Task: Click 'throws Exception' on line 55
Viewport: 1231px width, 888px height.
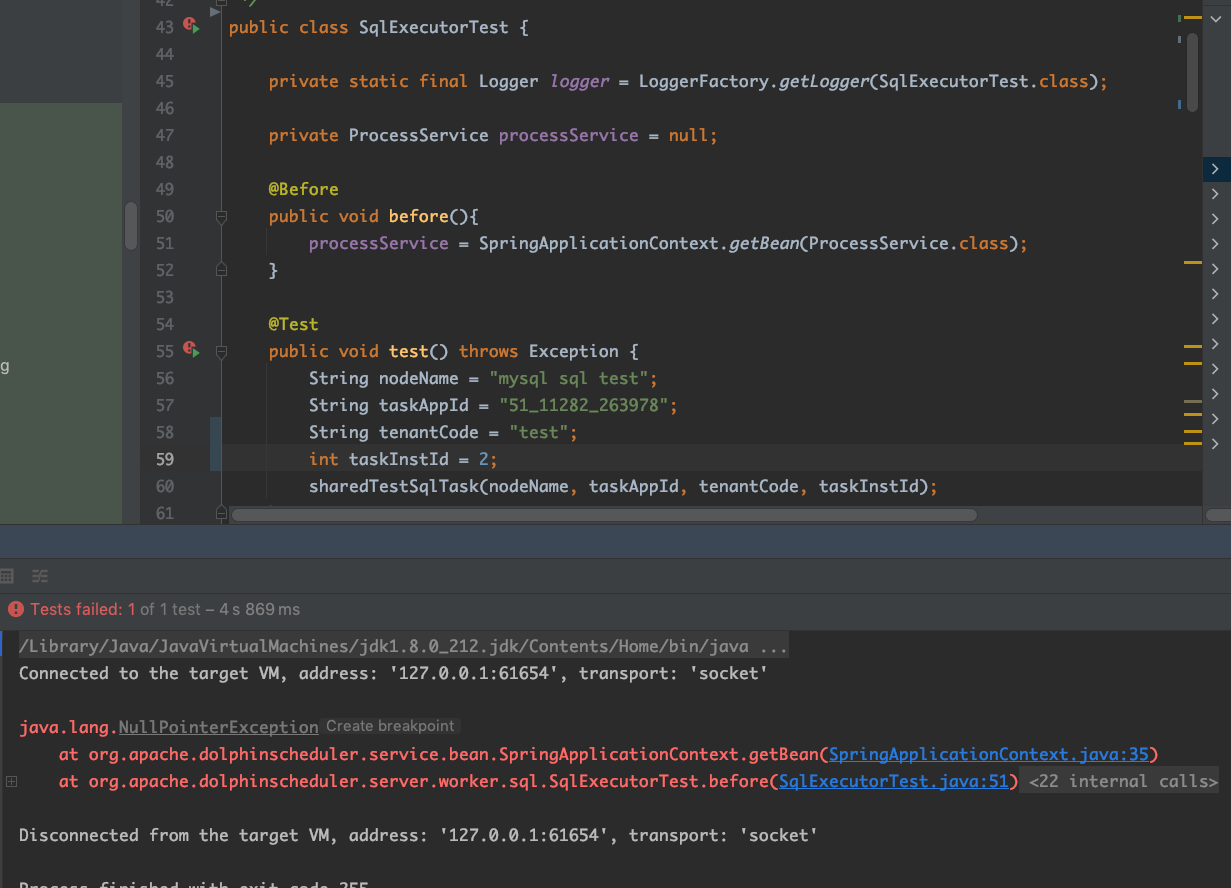Action: (538, 351)
